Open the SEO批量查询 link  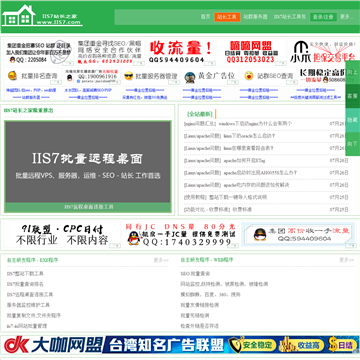click(x=195, y=274)
